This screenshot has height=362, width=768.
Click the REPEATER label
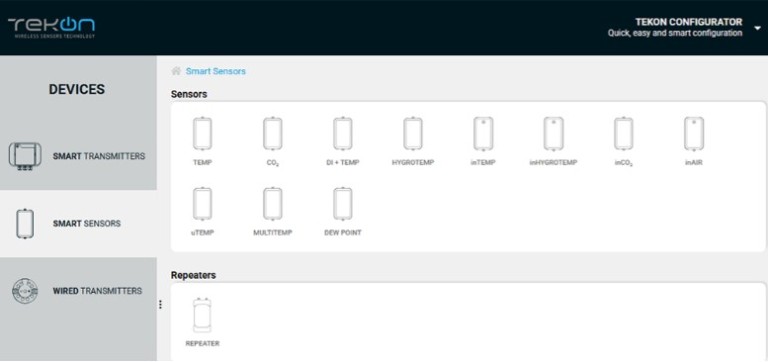pos(202,344)
